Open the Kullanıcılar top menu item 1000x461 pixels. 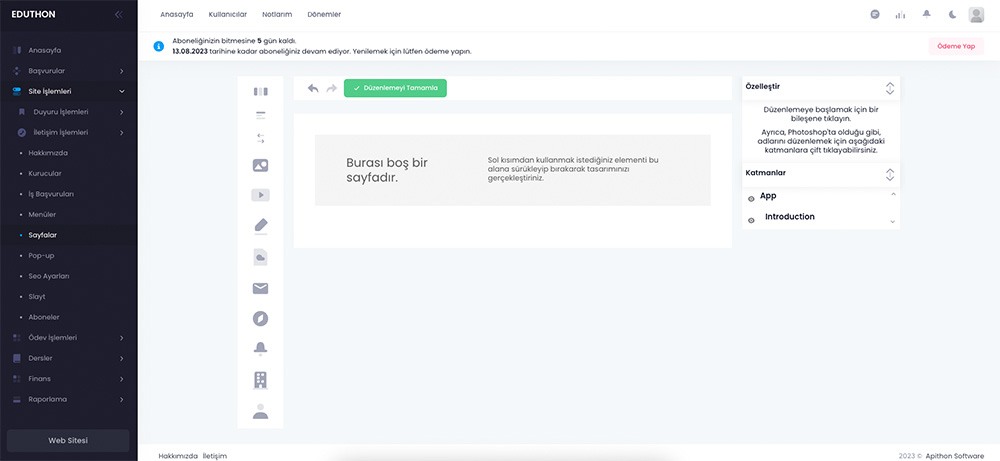click(228, 15)
